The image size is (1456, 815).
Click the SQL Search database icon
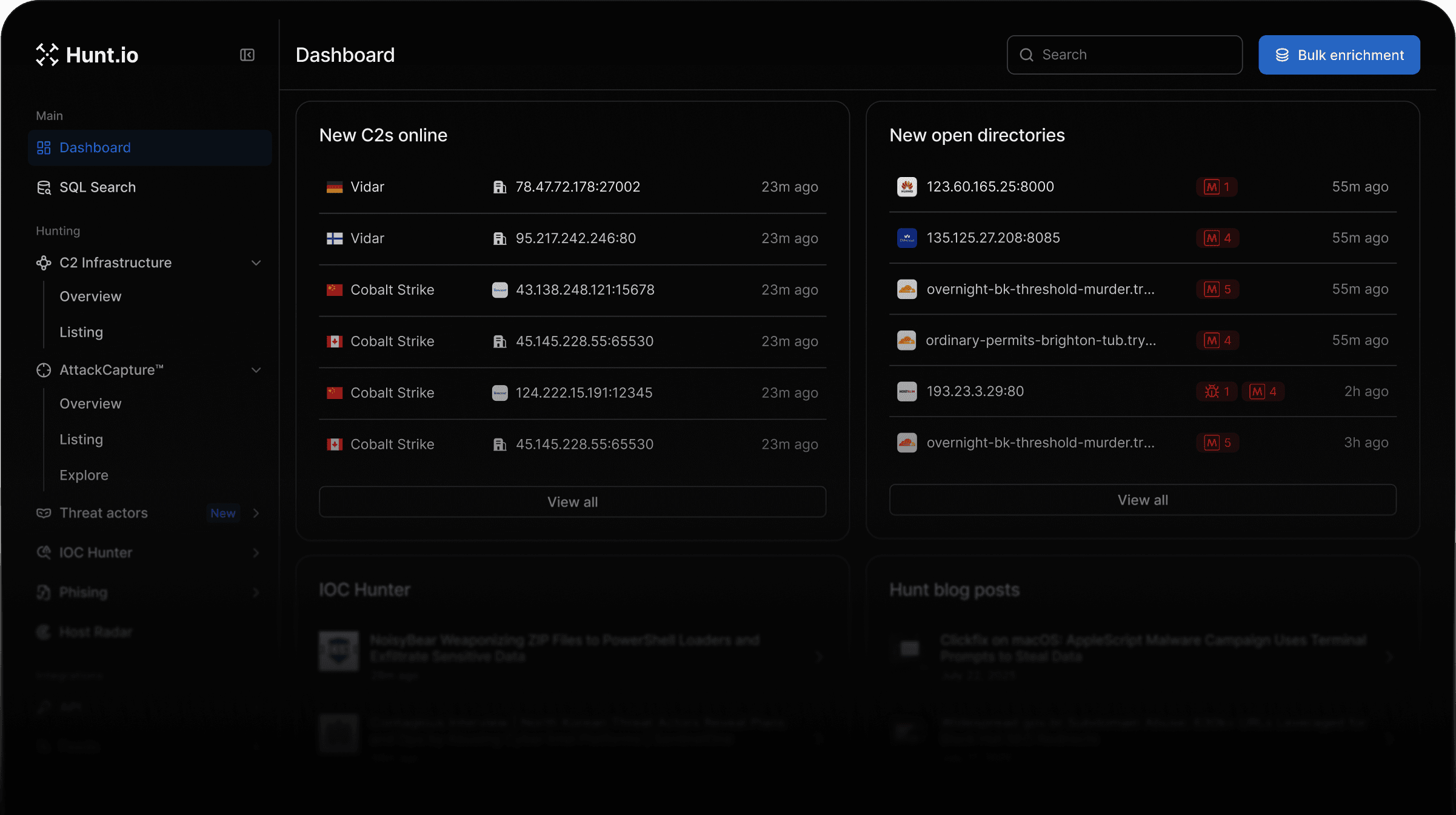click(x=44, y=187)
